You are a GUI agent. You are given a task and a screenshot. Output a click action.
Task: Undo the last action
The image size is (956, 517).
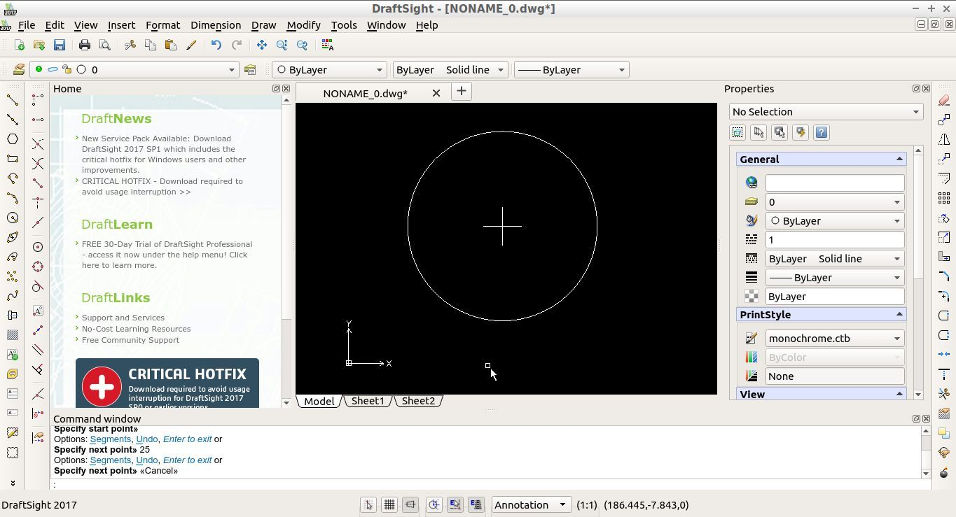pyautogui.click(x=216, y=45)
